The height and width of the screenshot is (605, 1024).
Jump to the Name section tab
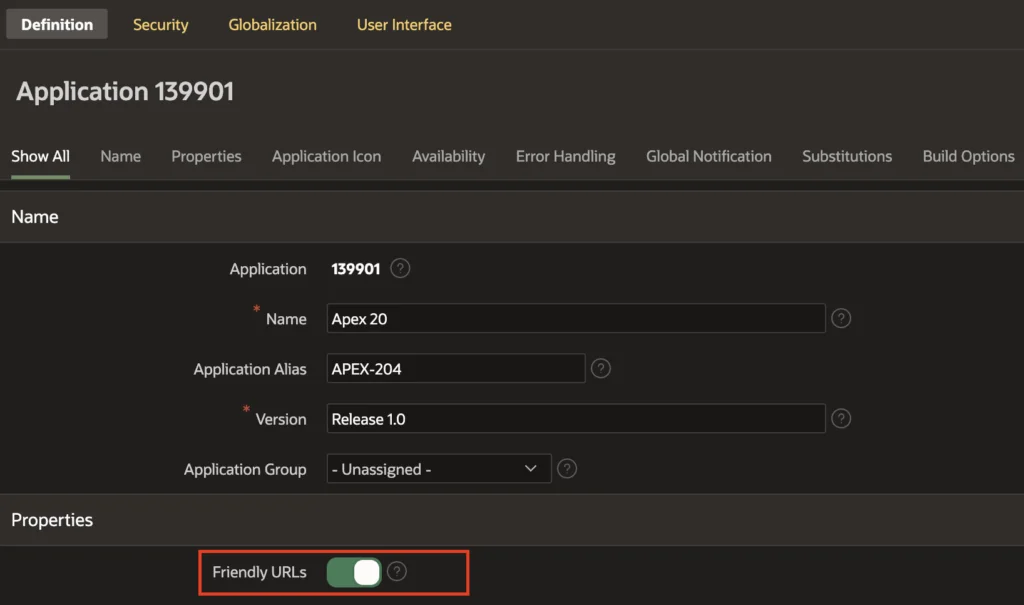[x=121, y=157]
